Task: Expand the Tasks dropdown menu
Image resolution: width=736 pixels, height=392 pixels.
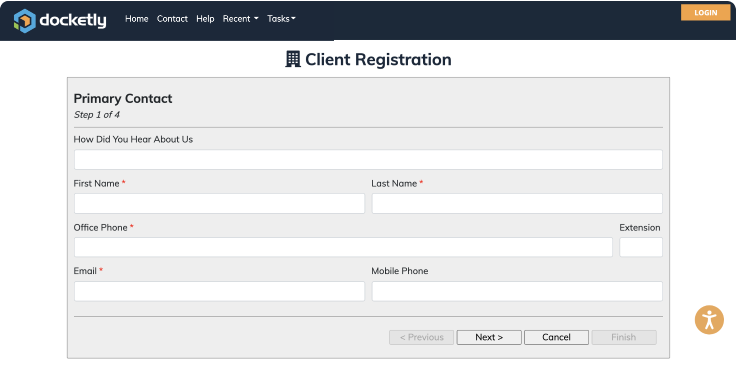Action: click(282, 19)
